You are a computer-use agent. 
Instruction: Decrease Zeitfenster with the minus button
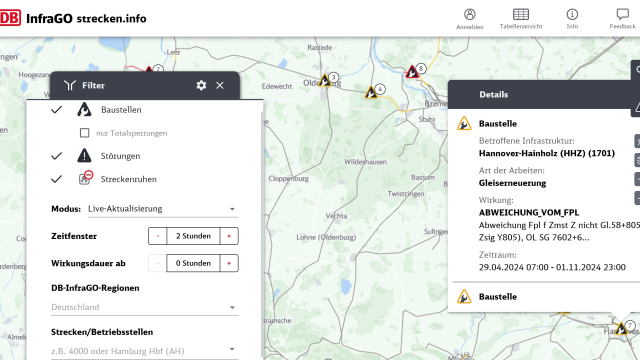pos(158,236)
